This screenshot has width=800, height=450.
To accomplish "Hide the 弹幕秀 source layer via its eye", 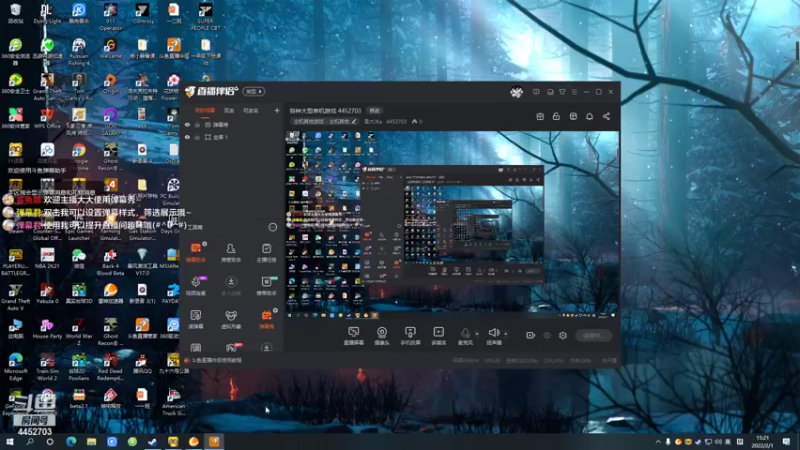I will point(187,124).
